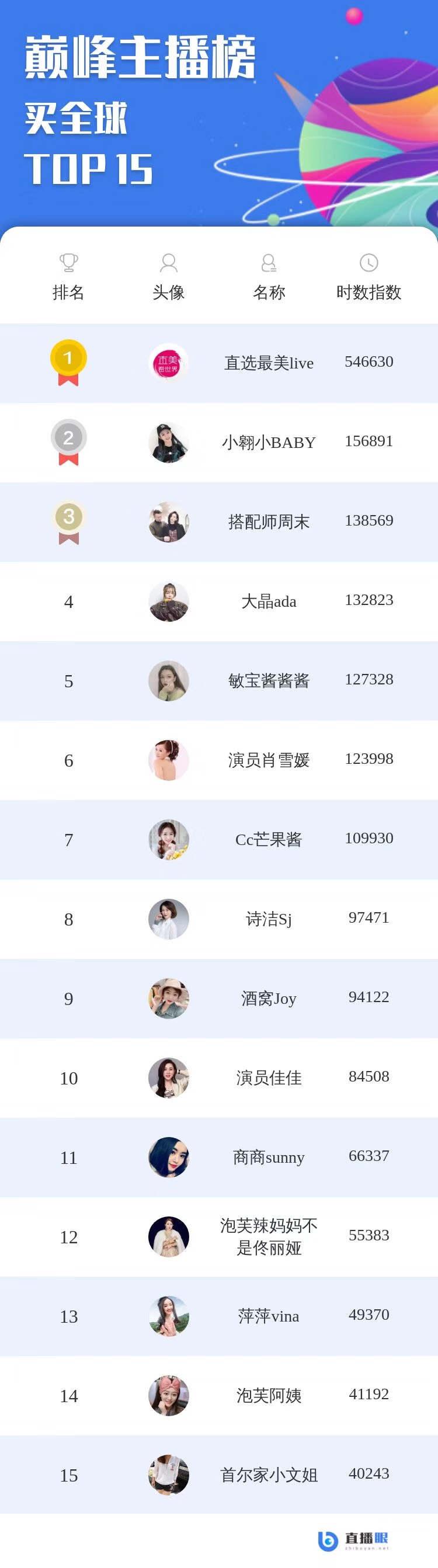Open the 直选最美live avatar
The image size is (438, 1568).
point(169,363)
